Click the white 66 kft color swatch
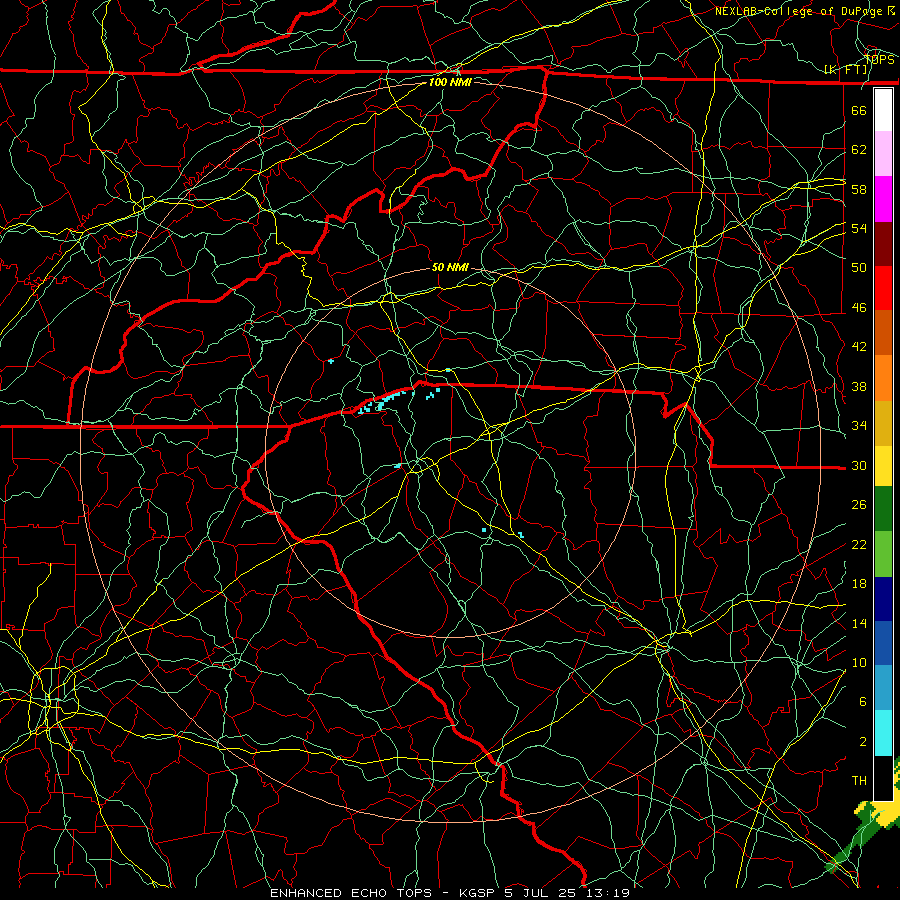 pos(883,110)
